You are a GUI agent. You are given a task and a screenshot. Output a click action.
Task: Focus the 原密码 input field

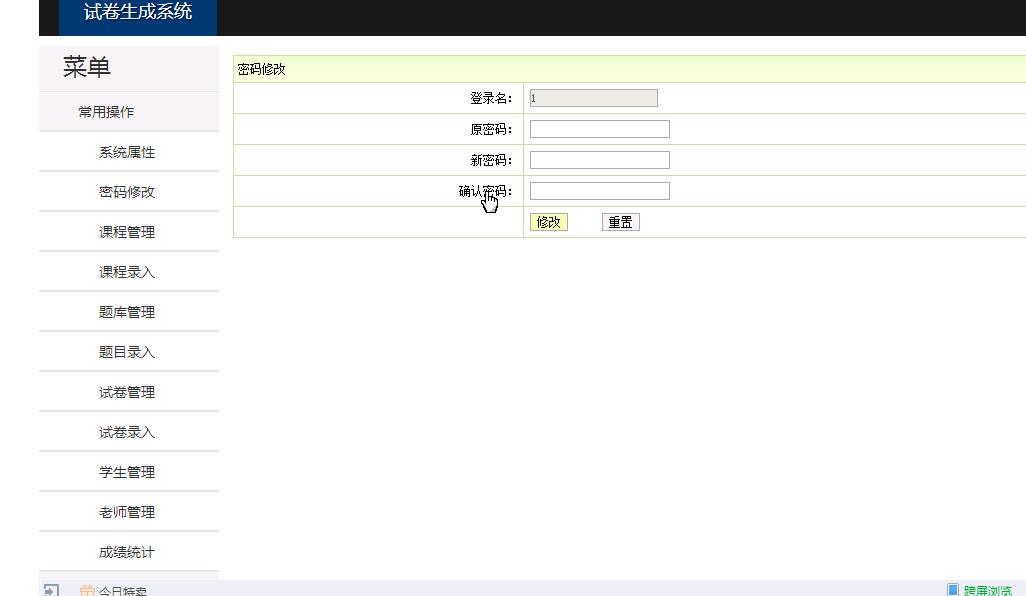click(599, 129)
